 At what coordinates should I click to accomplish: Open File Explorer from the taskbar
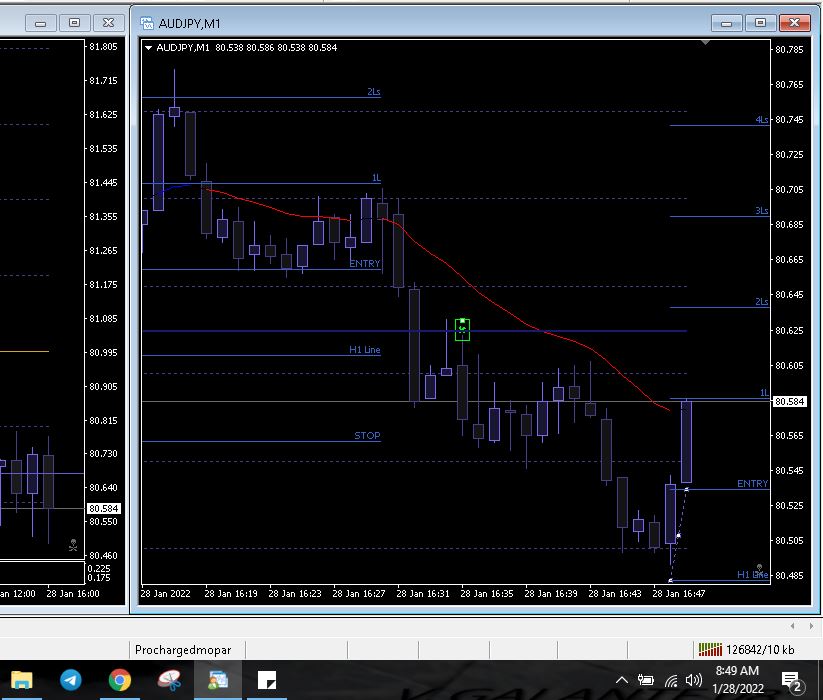[22, 681]
